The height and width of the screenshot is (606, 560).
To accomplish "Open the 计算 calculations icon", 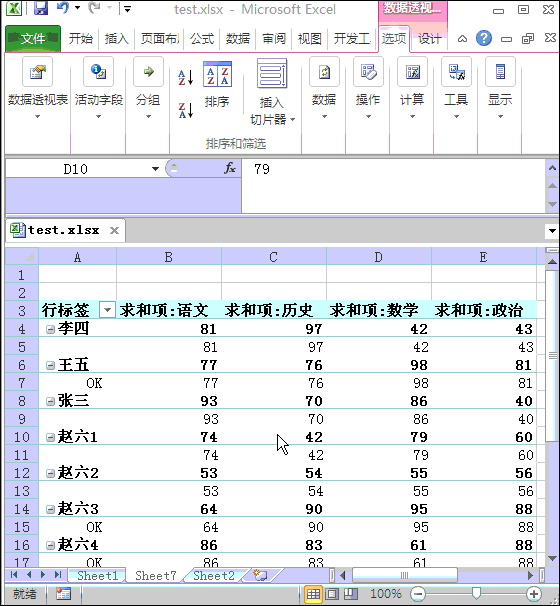I will click(412, 72).
